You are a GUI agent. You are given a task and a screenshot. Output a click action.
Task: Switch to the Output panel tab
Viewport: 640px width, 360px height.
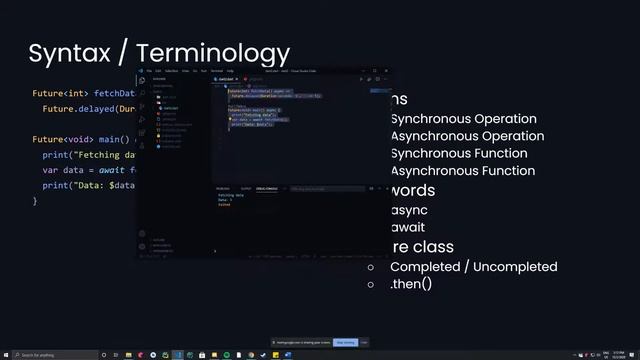[x=246, y=189]
